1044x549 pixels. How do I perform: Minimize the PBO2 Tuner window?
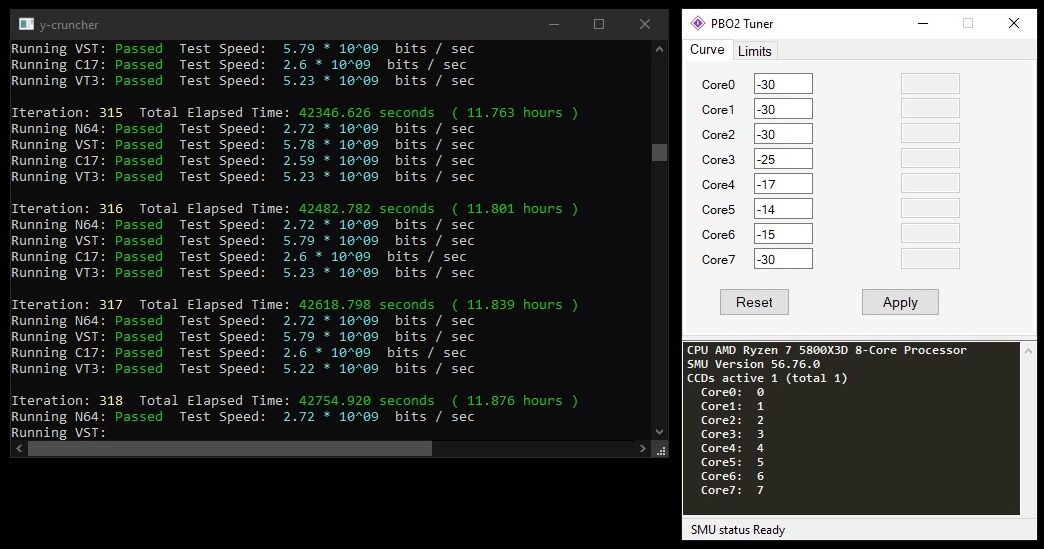point(923,23)
